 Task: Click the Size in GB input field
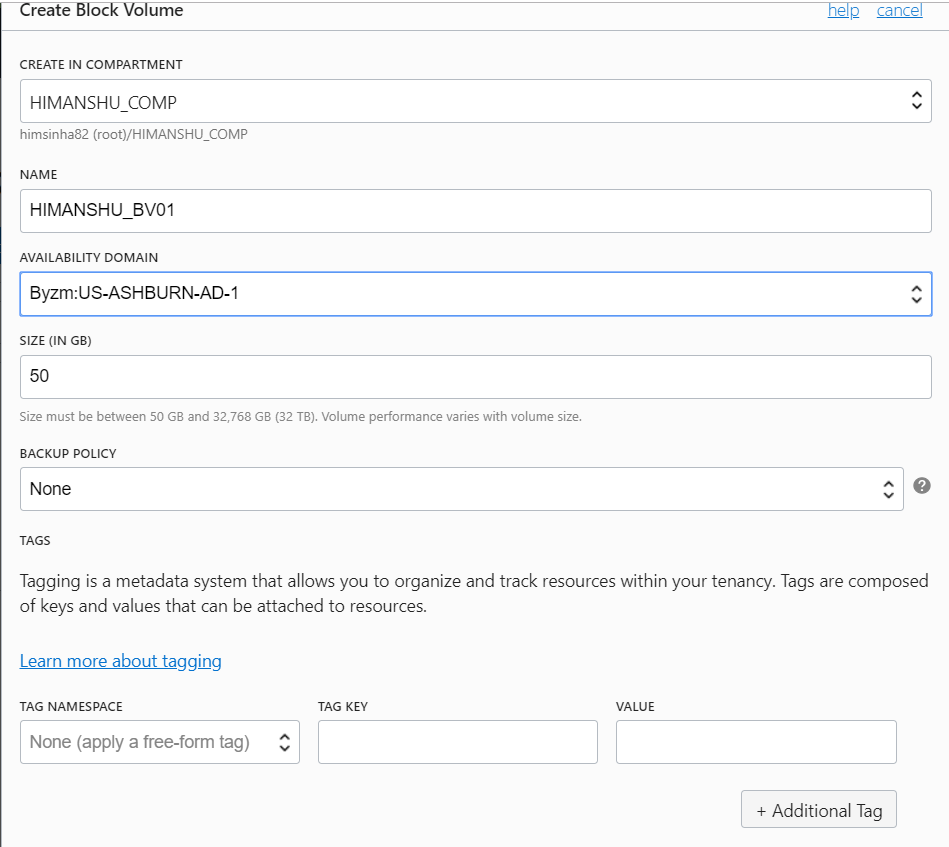click(x=476, y=377)
